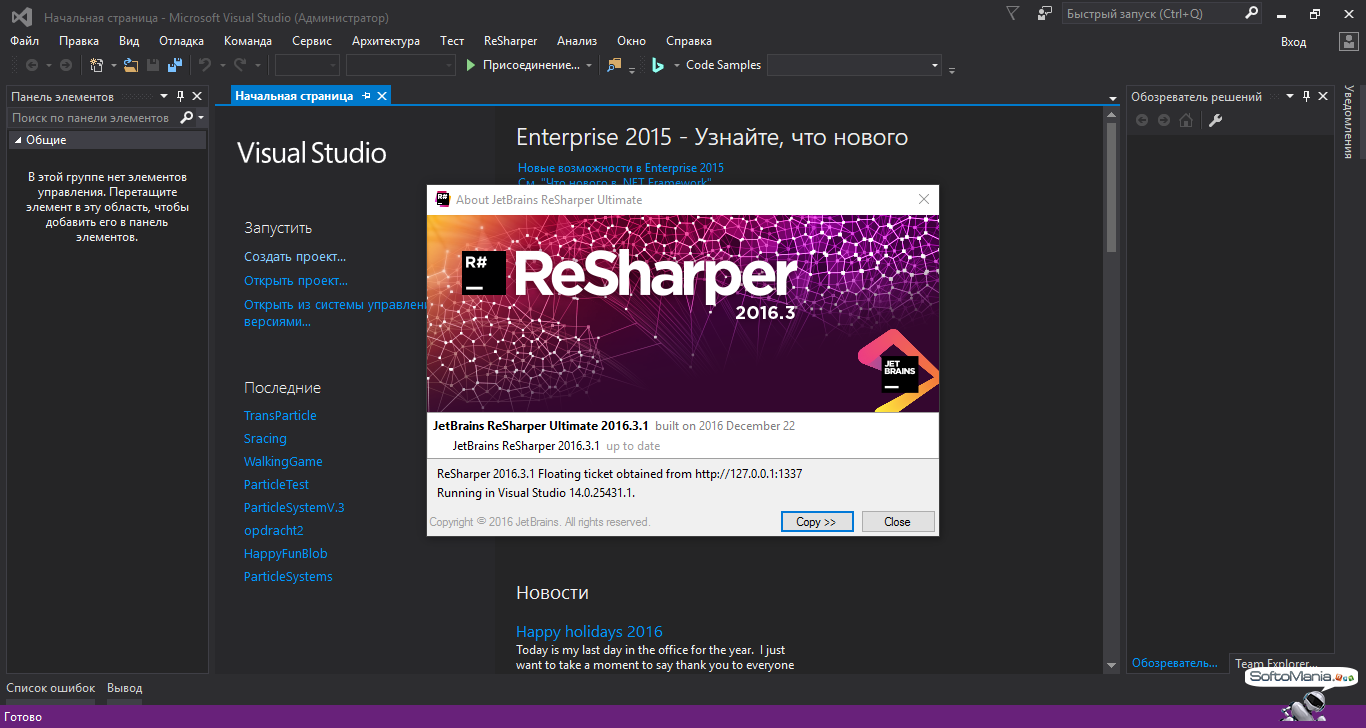Open recent project HappyFunBlob
The image size is (1366, 728).
(x=286, y=554)
